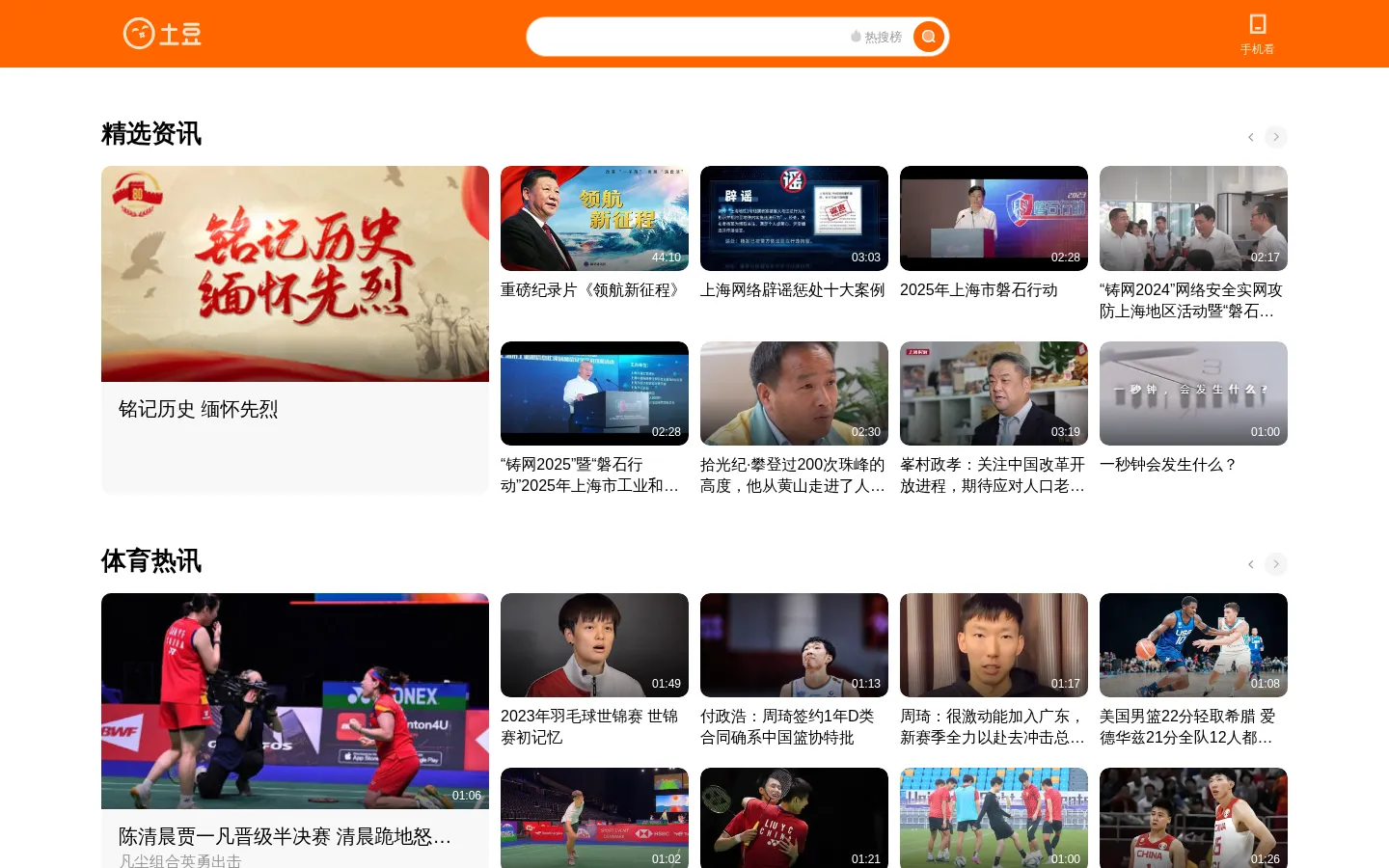Screen dimensions: 1389x868
Task: Play the 付政浩 01:13 basketball thumbnail
Action: tap(794, 645)
